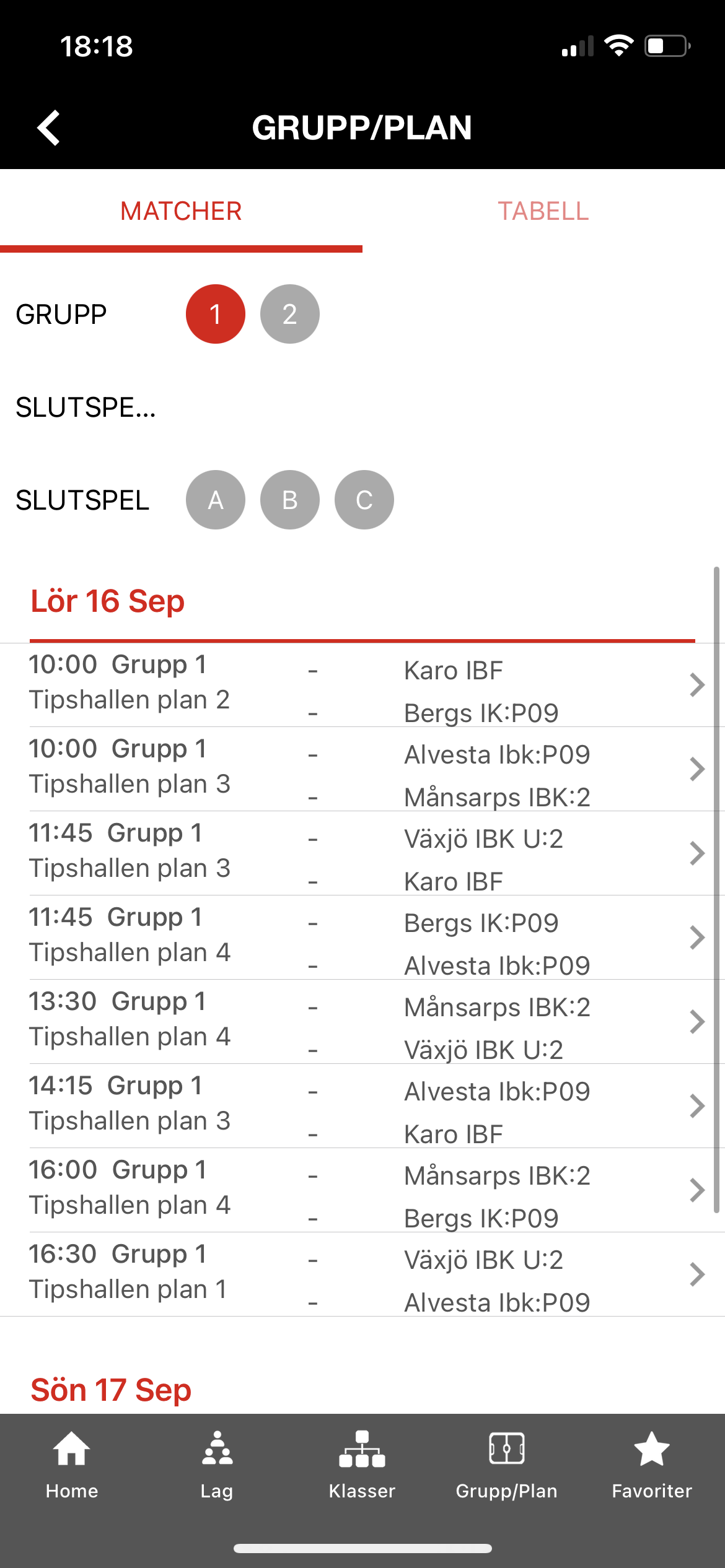Open chevron for 16:30 Tipshallen plan 1 match
Viewport: 725px width, 1568px height.
pyautogui.click(x=697, y=1274)
